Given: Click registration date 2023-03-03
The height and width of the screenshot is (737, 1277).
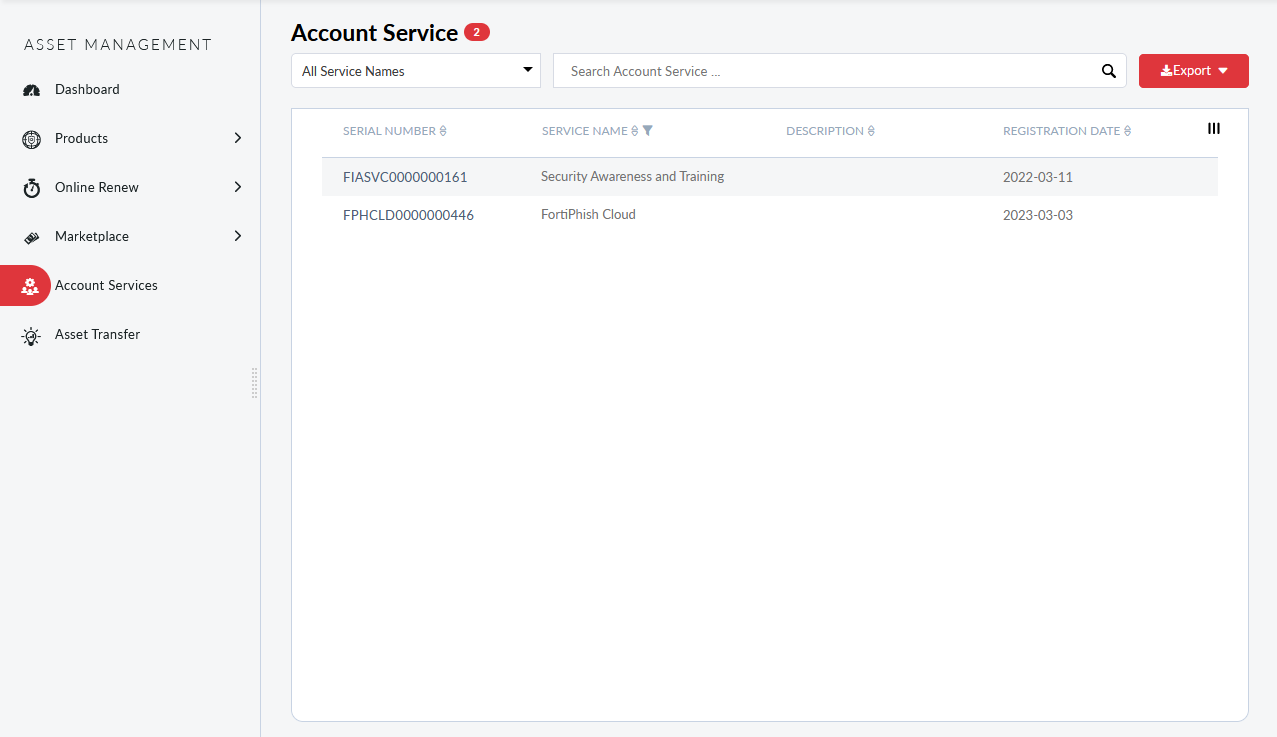Looking at the screenshot, I should [1038, 215].
